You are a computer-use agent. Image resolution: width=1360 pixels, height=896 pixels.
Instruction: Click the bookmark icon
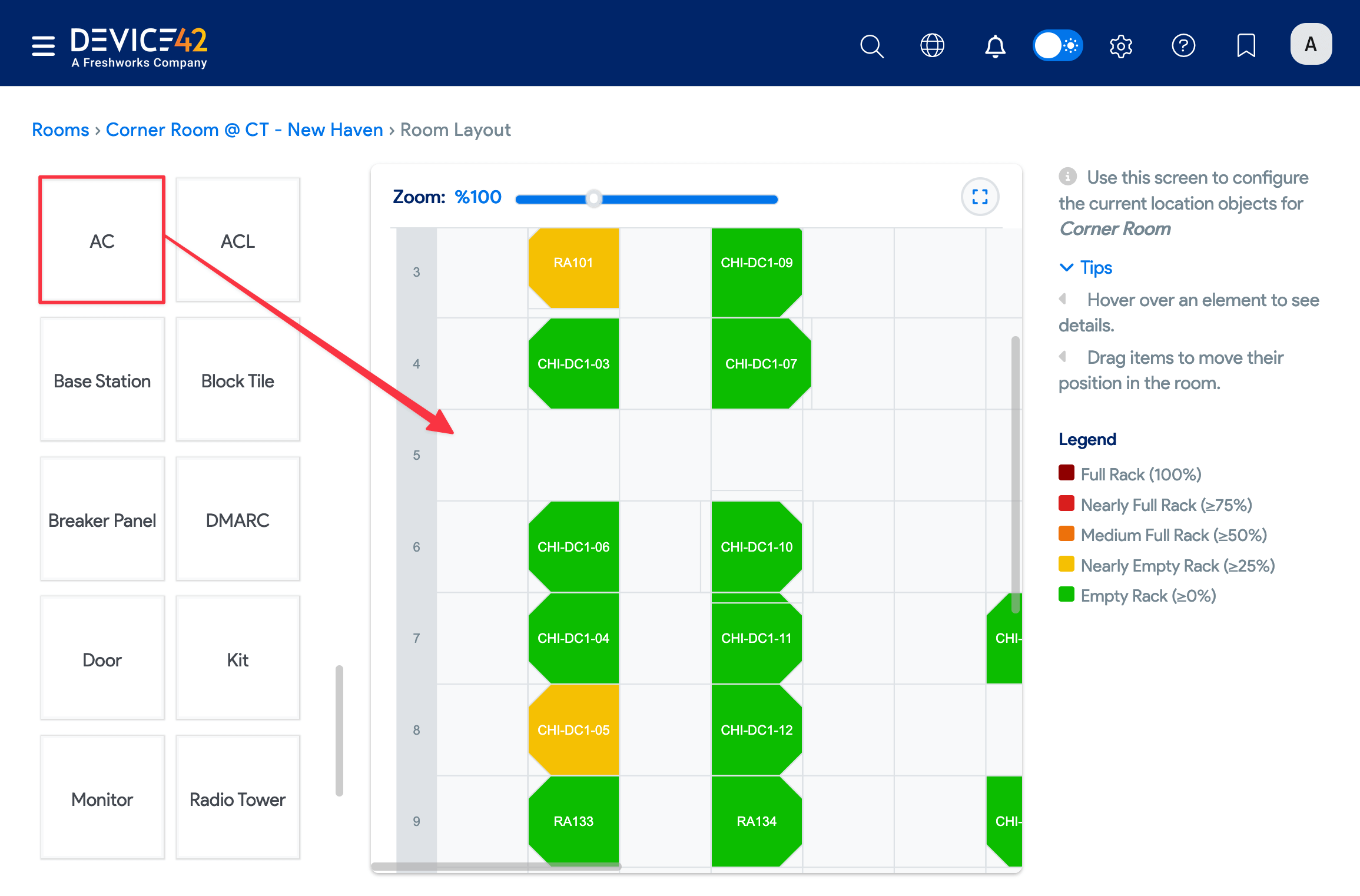(x=1246, y=46)
